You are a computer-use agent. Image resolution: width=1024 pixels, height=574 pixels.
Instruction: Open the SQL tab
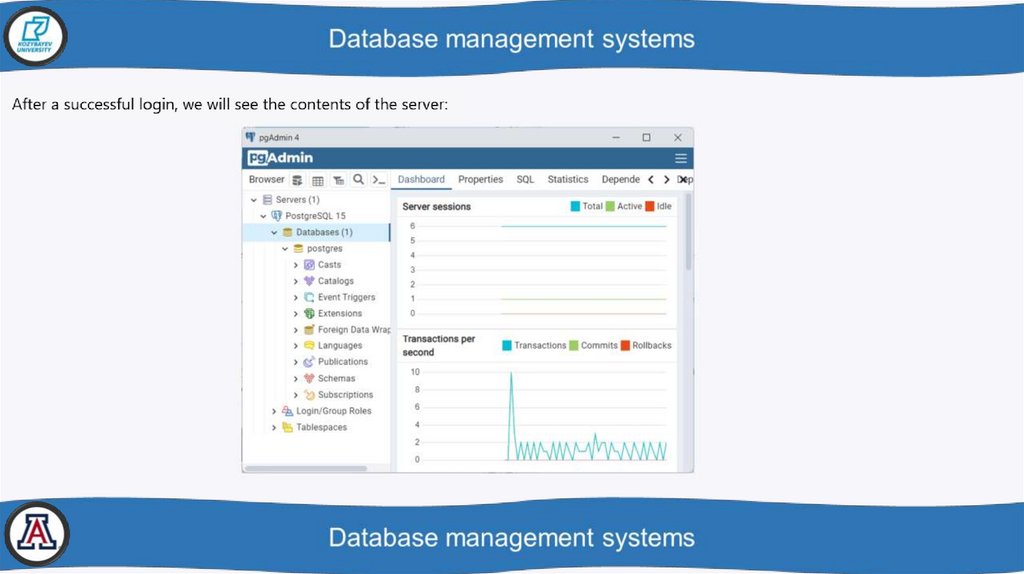pos(525,180)
